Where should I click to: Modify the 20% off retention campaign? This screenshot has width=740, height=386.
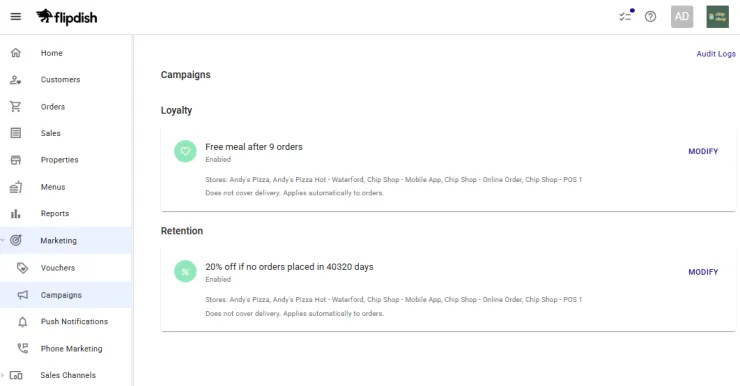703,272
